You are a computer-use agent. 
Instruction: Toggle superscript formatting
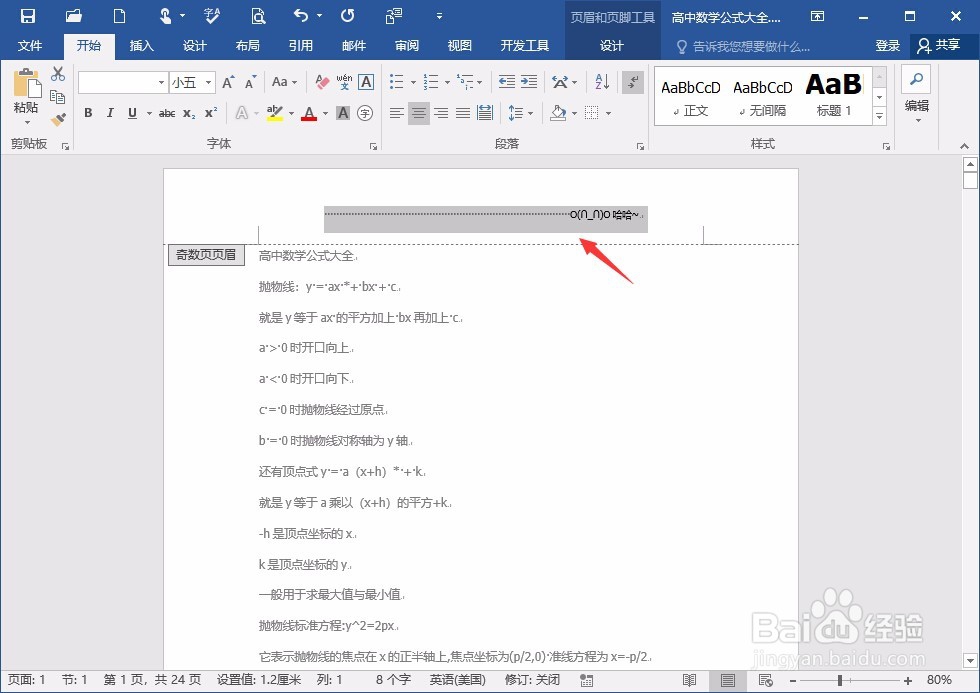(x=211, y=113)
